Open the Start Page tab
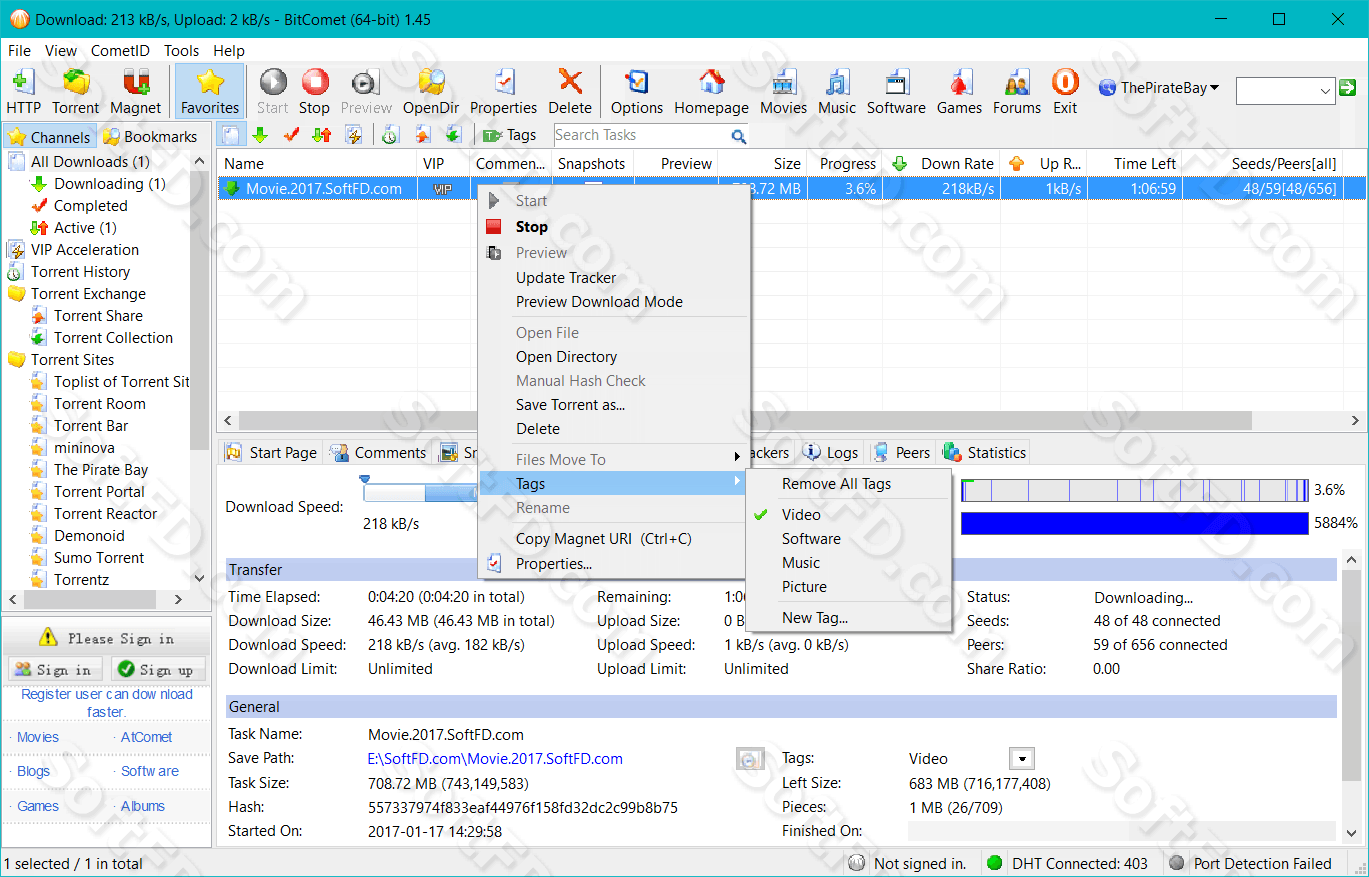Screen dimensions: 1369x877 tap(271, 453)
